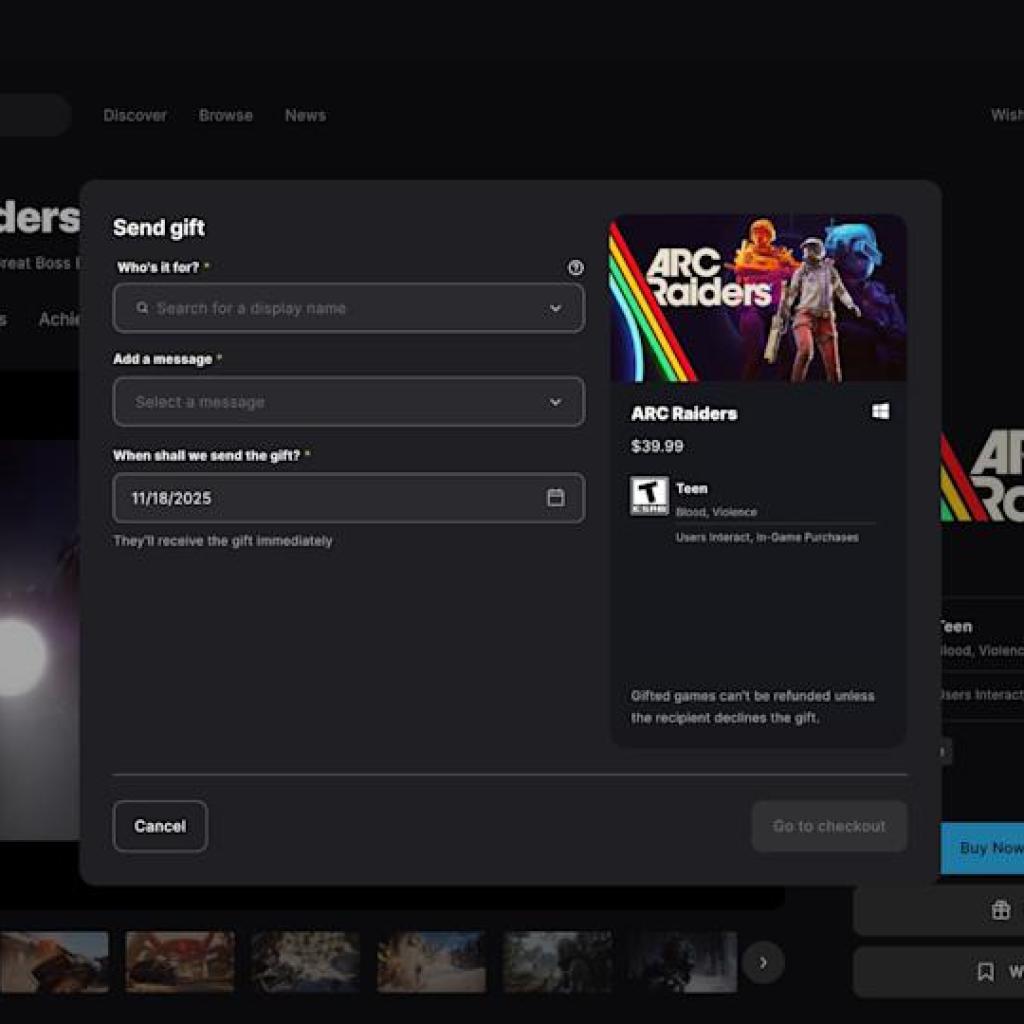Open the News page

(x=305, y=115)
